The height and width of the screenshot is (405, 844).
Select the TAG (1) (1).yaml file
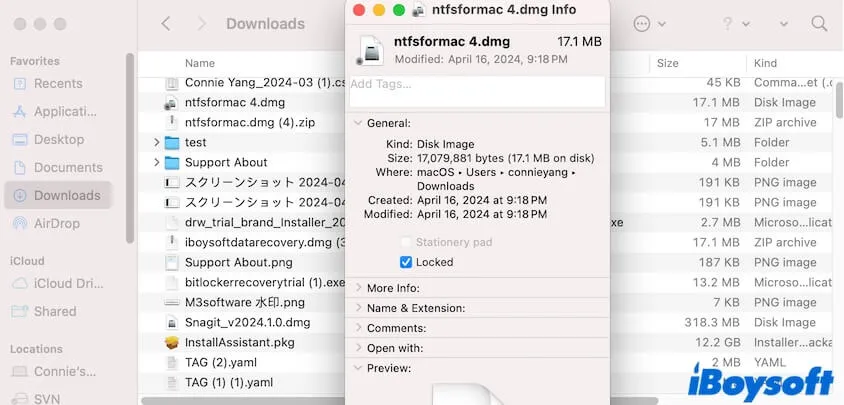point(229,382)
